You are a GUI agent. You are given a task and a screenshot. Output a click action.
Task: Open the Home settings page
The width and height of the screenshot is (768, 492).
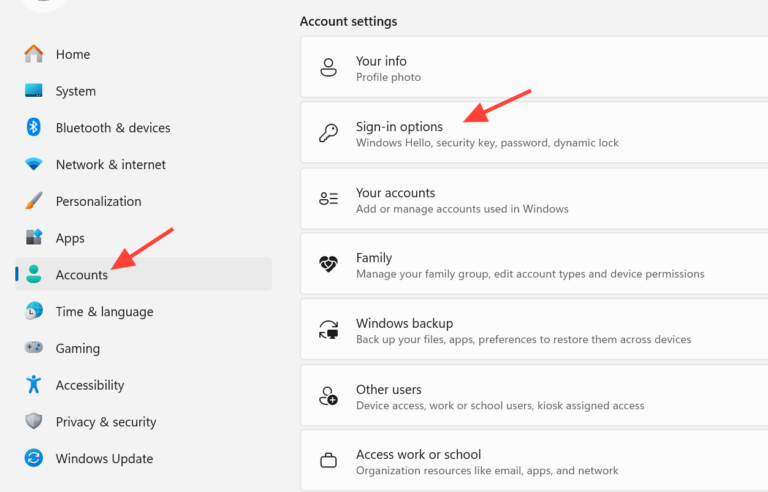coord(144,54)
